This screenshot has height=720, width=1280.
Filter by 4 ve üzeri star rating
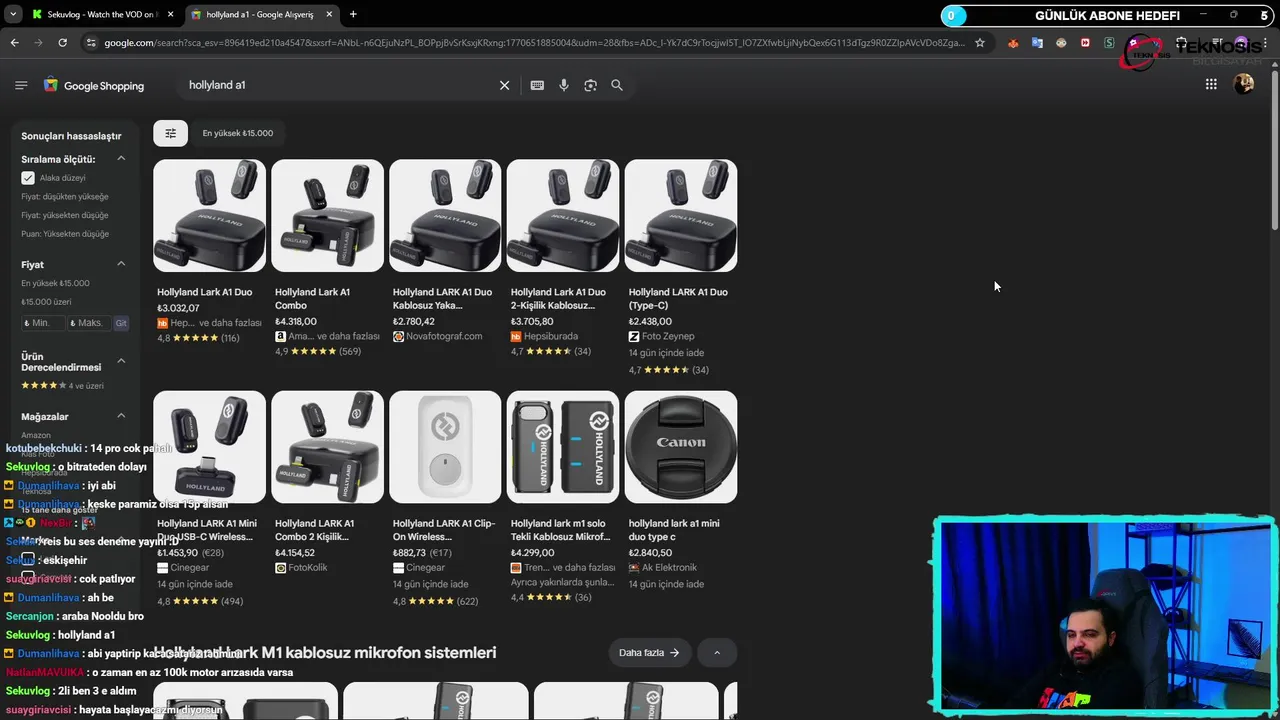pyautogui.click(x=62, y=386)
